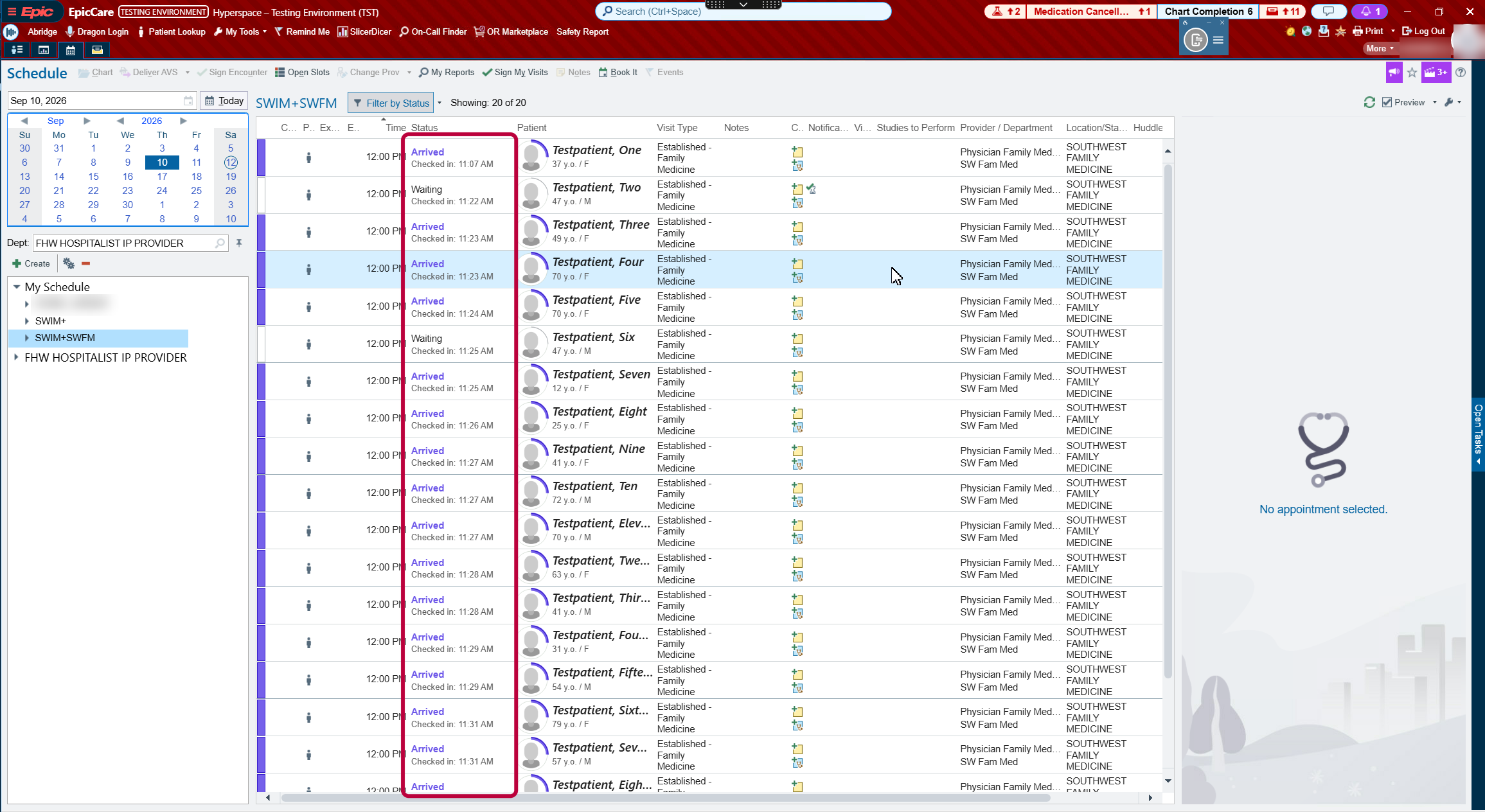
Task: Open the help question mark icon
Action: coord(1461,73)
